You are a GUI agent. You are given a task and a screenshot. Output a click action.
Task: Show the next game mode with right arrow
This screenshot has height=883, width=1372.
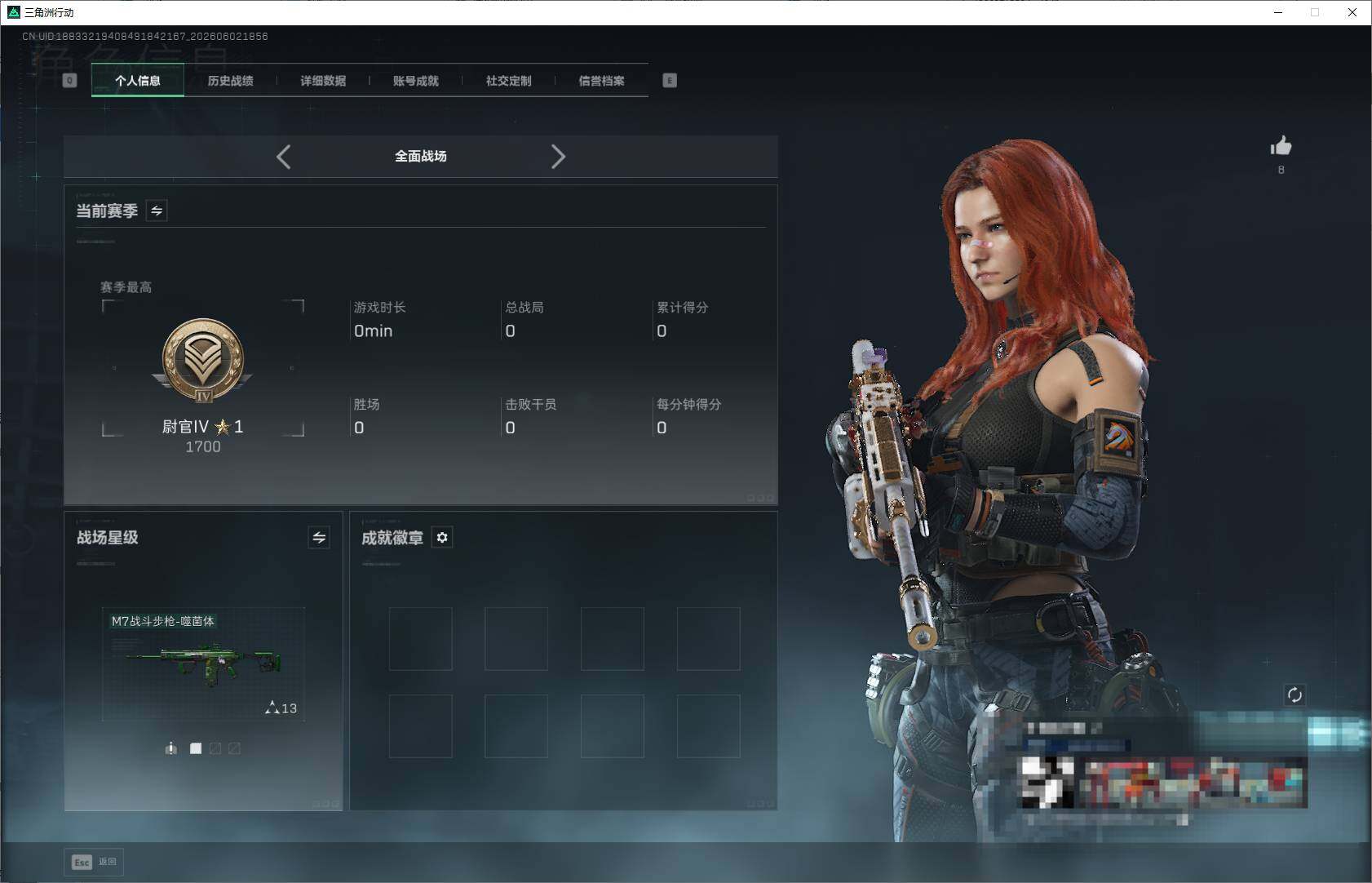pos(558,157)
